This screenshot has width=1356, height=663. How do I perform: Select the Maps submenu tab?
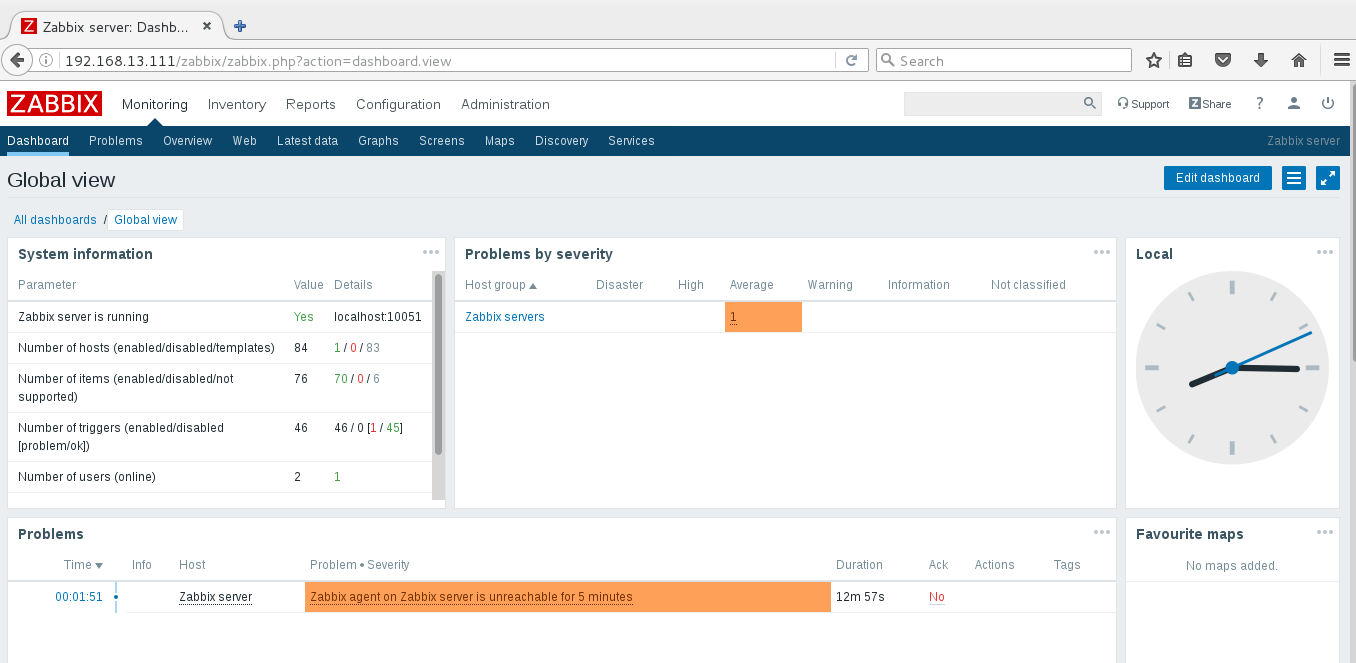point(500,141)
